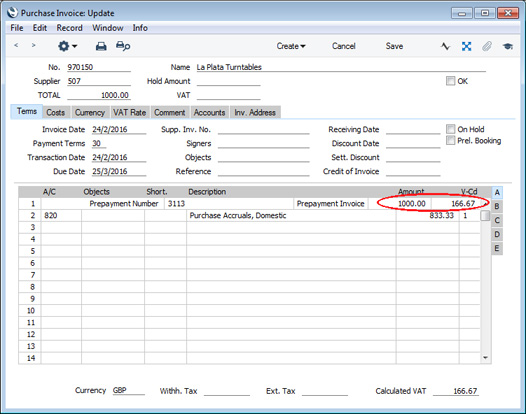Viewport: 526px width, 414px height.
Task: Click the scroll down arrow of the rows grid
Action: coord(485,358)
